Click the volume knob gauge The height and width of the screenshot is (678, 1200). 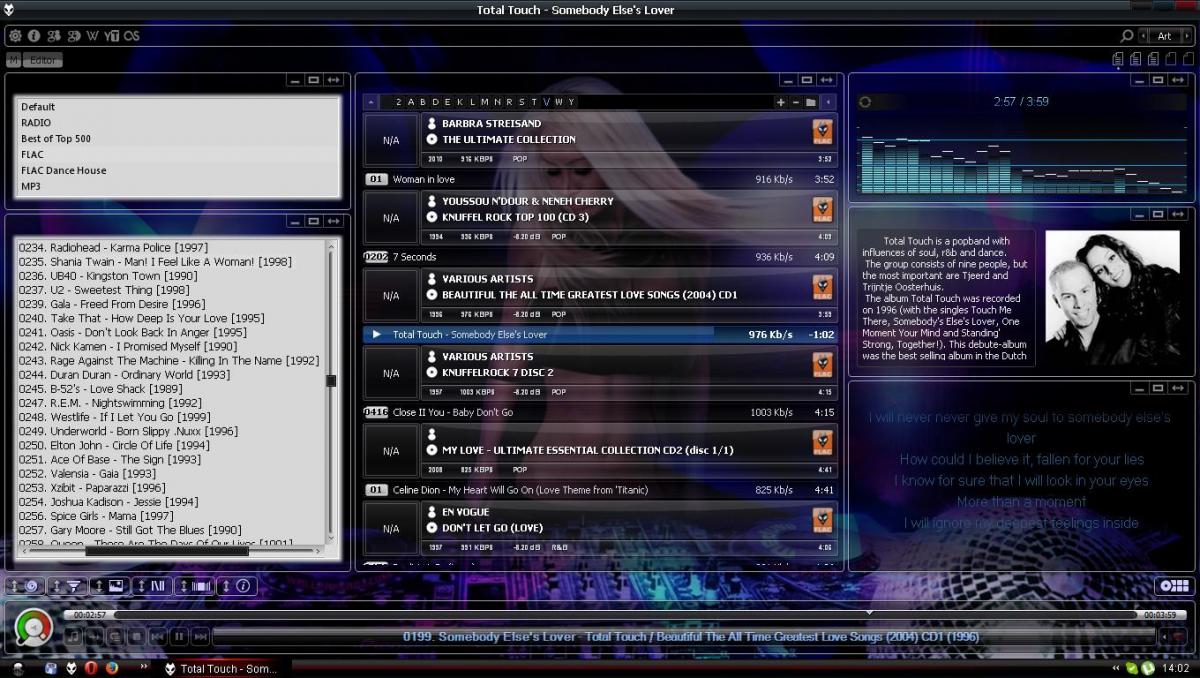34,628
